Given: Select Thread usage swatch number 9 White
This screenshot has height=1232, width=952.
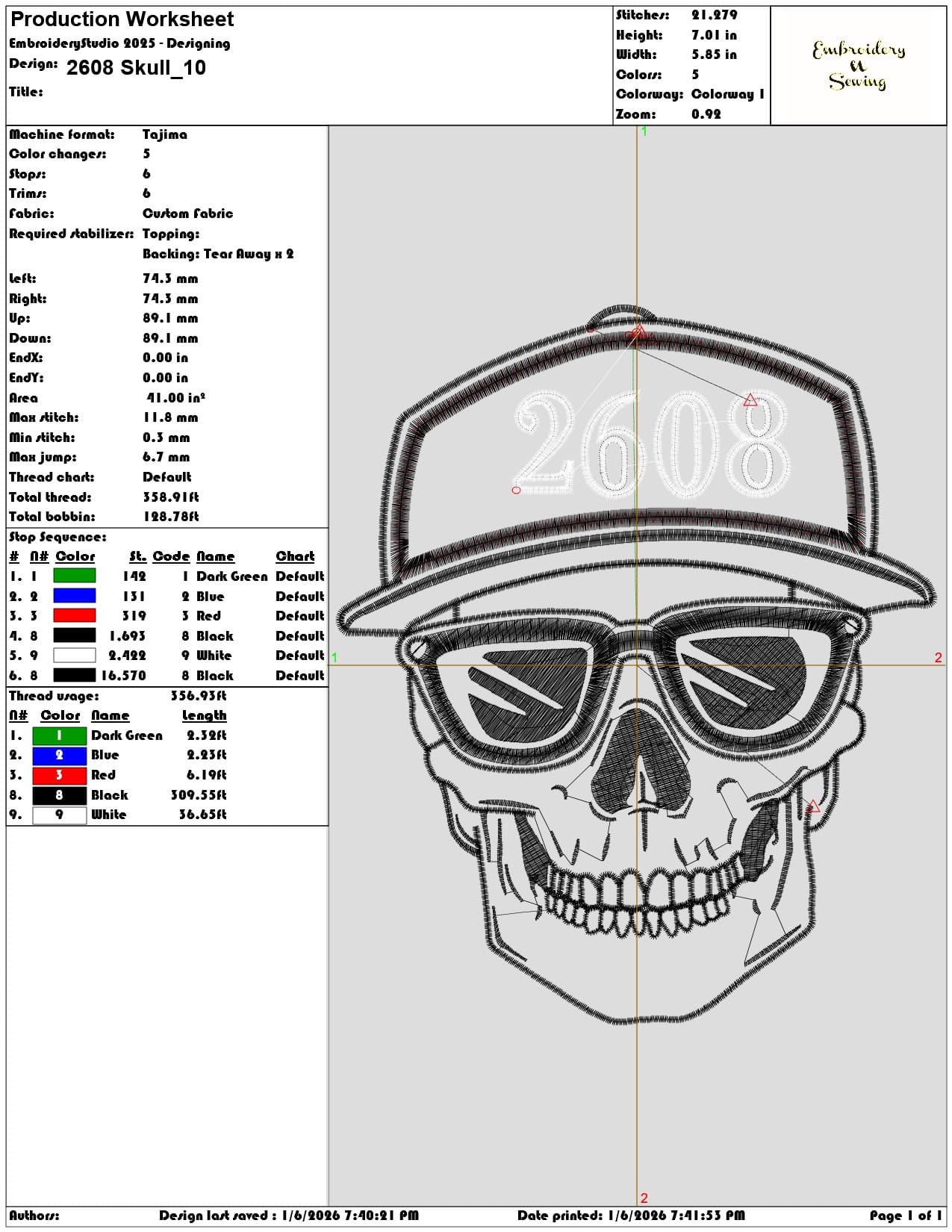Looking at the screenshot, I should [59, 815].
